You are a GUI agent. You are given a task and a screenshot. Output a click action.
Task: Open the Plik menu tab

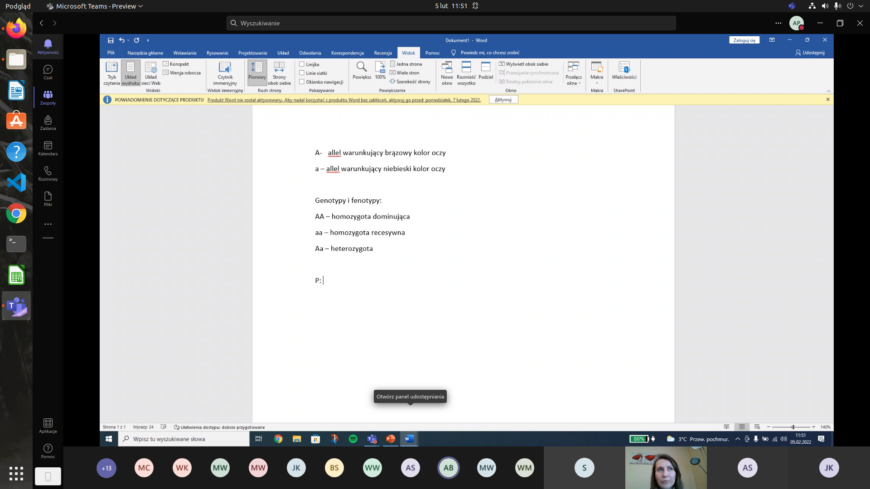111,53
